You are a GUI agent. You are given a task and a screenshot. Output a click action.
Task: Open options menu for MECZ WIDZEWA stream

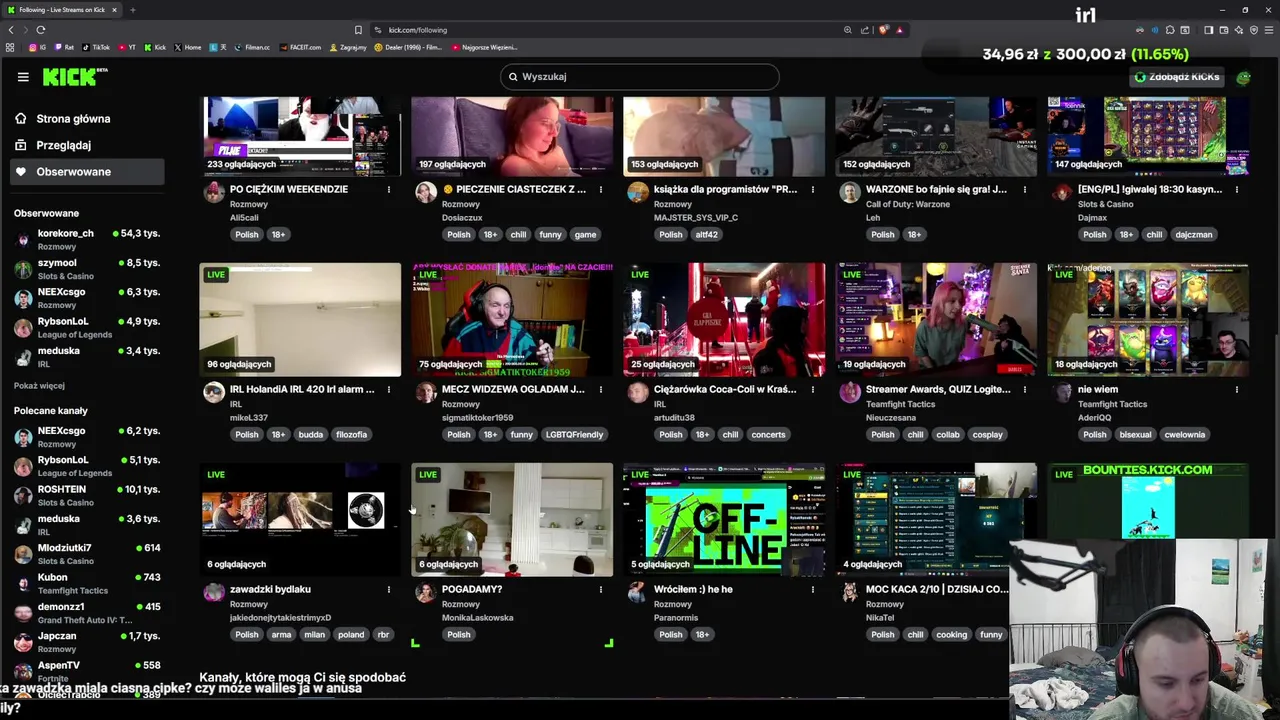pyautogui.click(x=601, y=389)
